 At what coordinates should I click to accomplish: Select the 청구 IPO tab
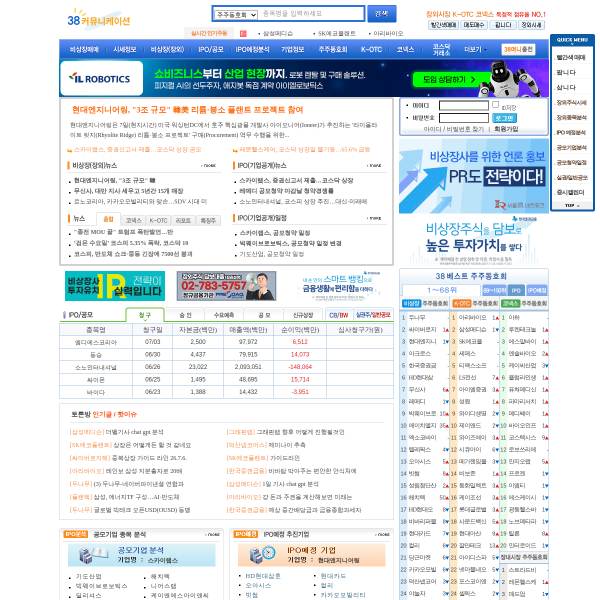pyautogui.click(x=145, y=315)
